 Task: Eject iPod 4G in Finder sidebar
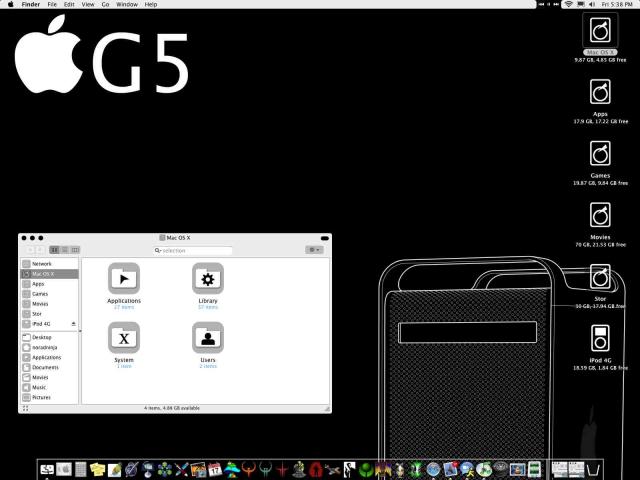[x=73, y=324]
